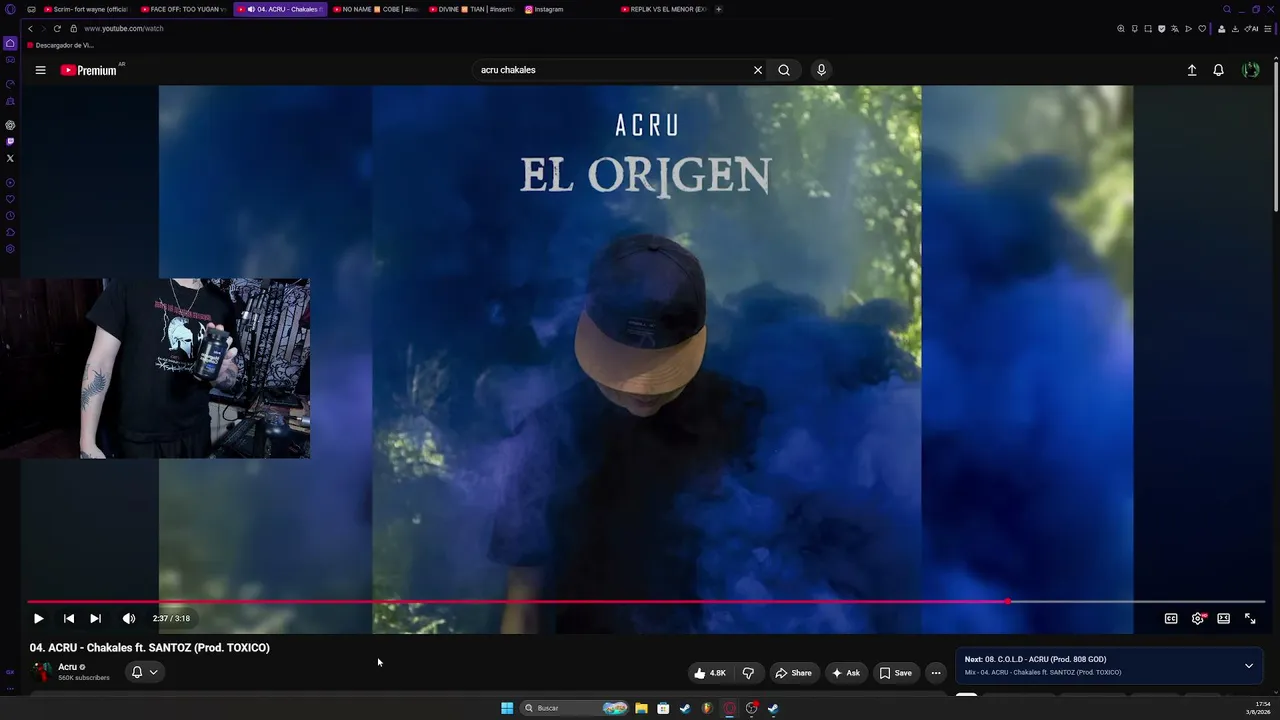Viewport: 1280px width, 720px height.
Task: Open the browser easy setup menu
Action: pos(1270,29)
